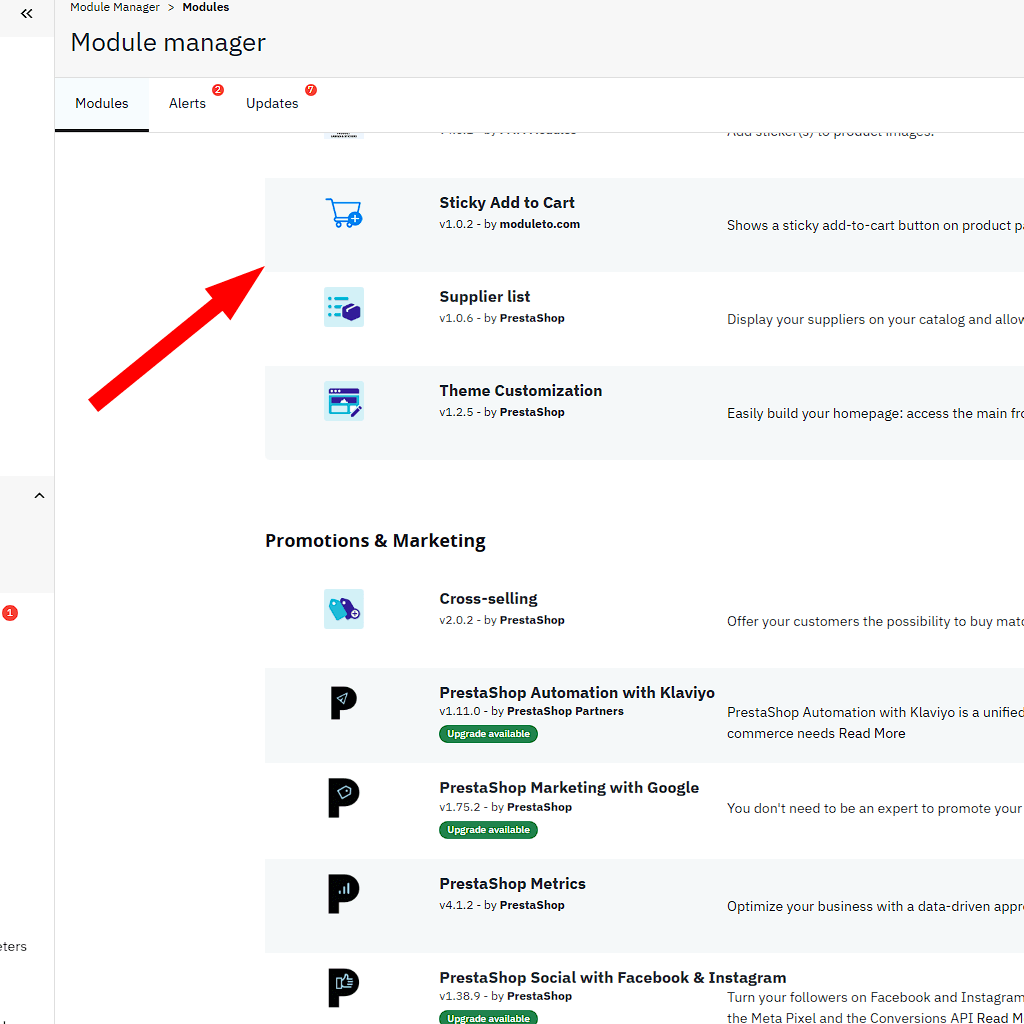Click the PrestaShop Marketing with Google icon
The image size is (1024, 1024).
tap(344, 797)
